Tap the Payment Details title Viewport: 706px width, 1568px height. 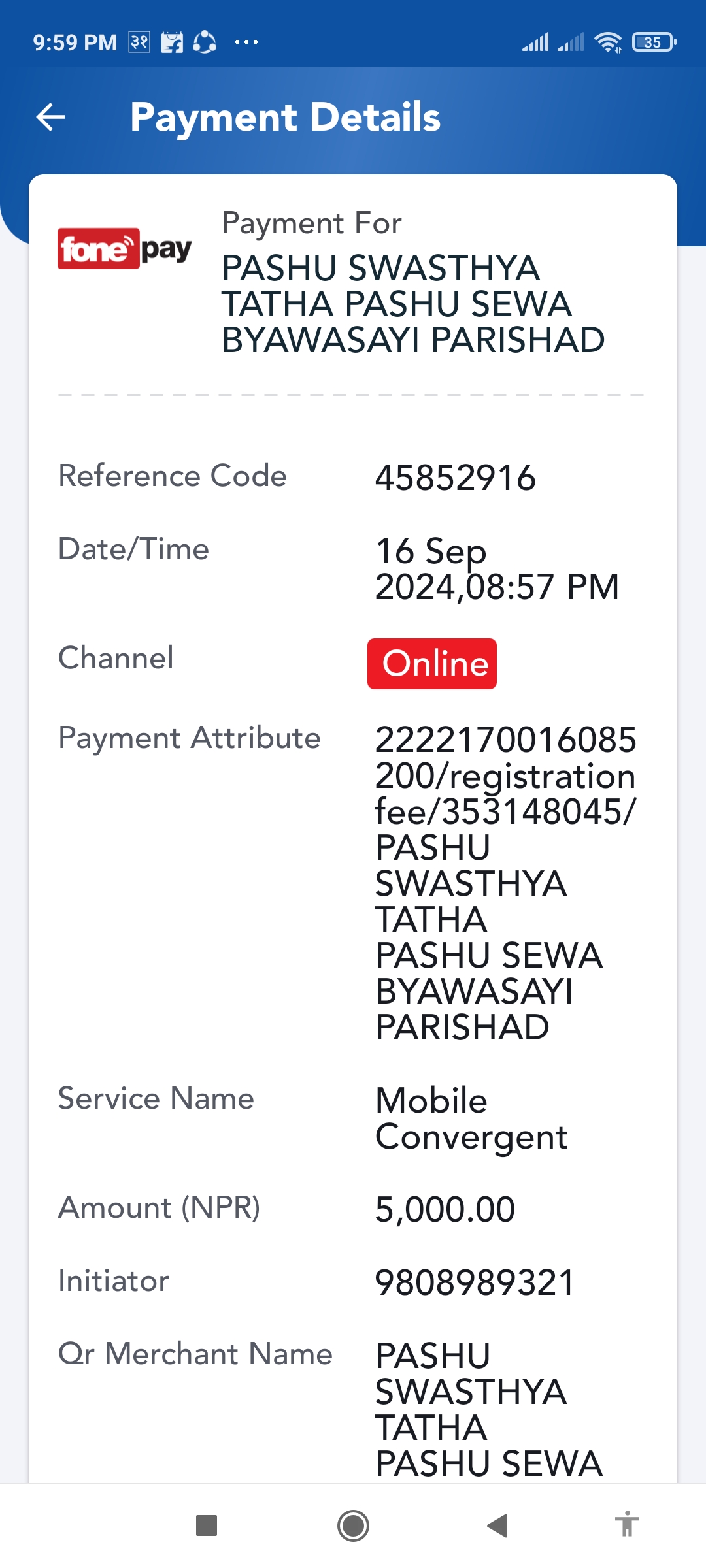(x=286, y=118)
